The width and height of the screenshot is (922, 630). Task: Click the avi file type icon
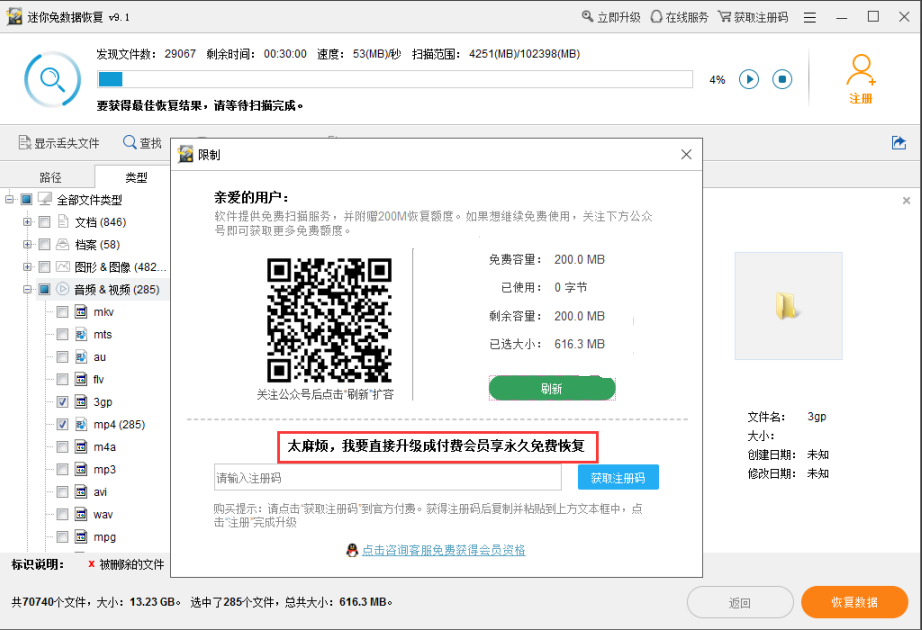click(81, 492)
